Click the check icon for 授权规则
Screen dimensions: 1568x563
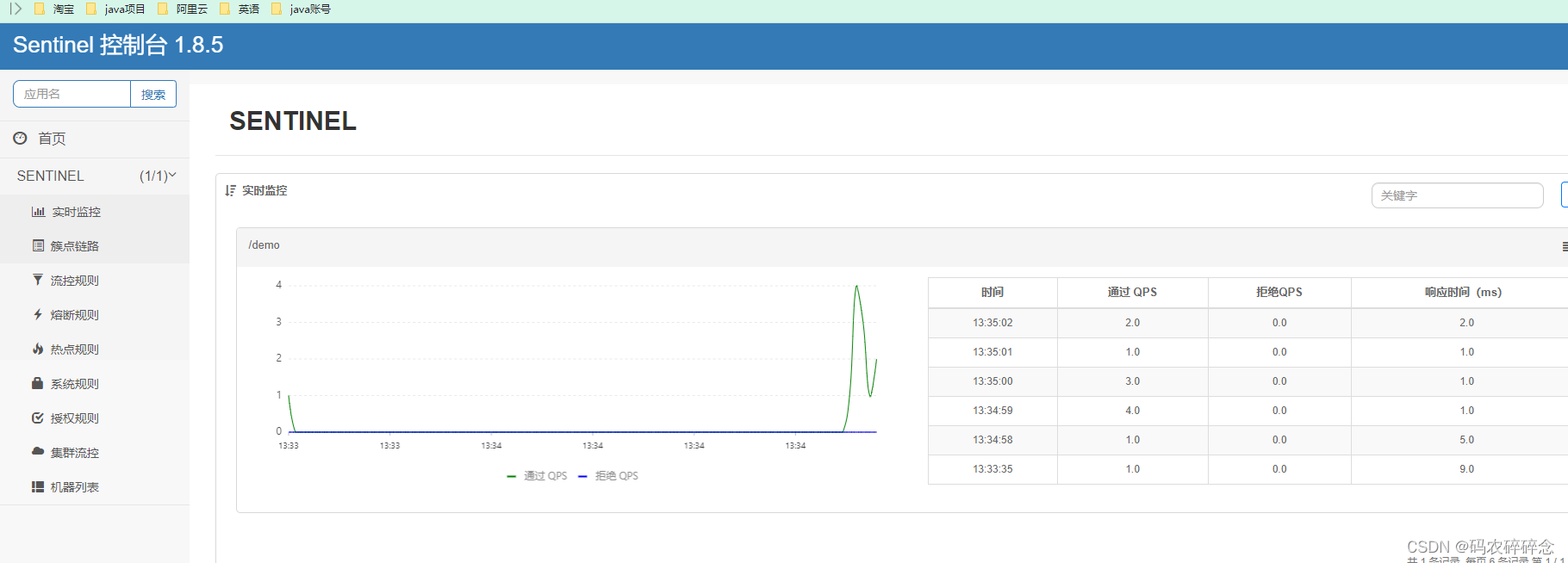point(38,418)
